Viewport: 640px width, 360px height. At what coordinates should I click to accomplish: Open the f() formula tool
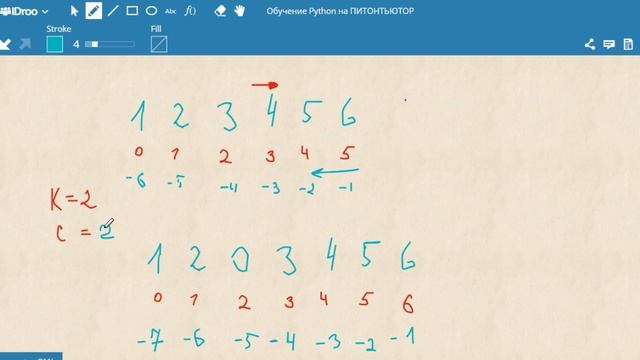pyautogui.click(x=190, y=11)
